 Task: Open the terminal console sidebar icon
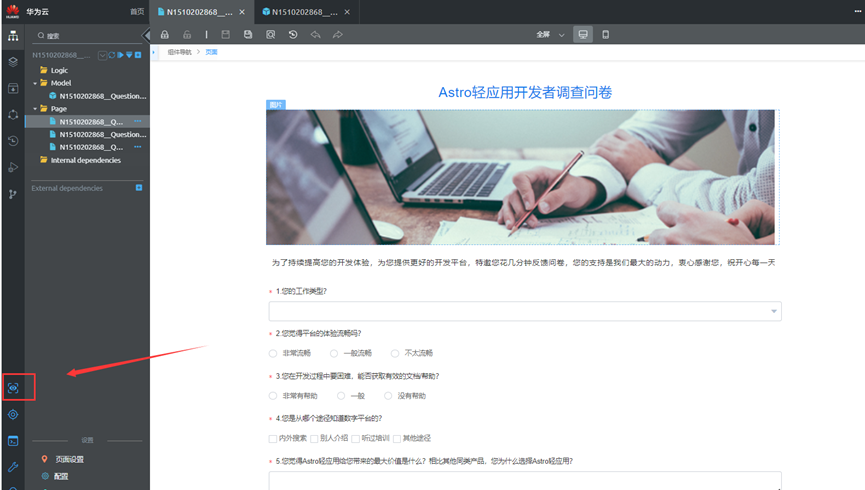point(13,441)
